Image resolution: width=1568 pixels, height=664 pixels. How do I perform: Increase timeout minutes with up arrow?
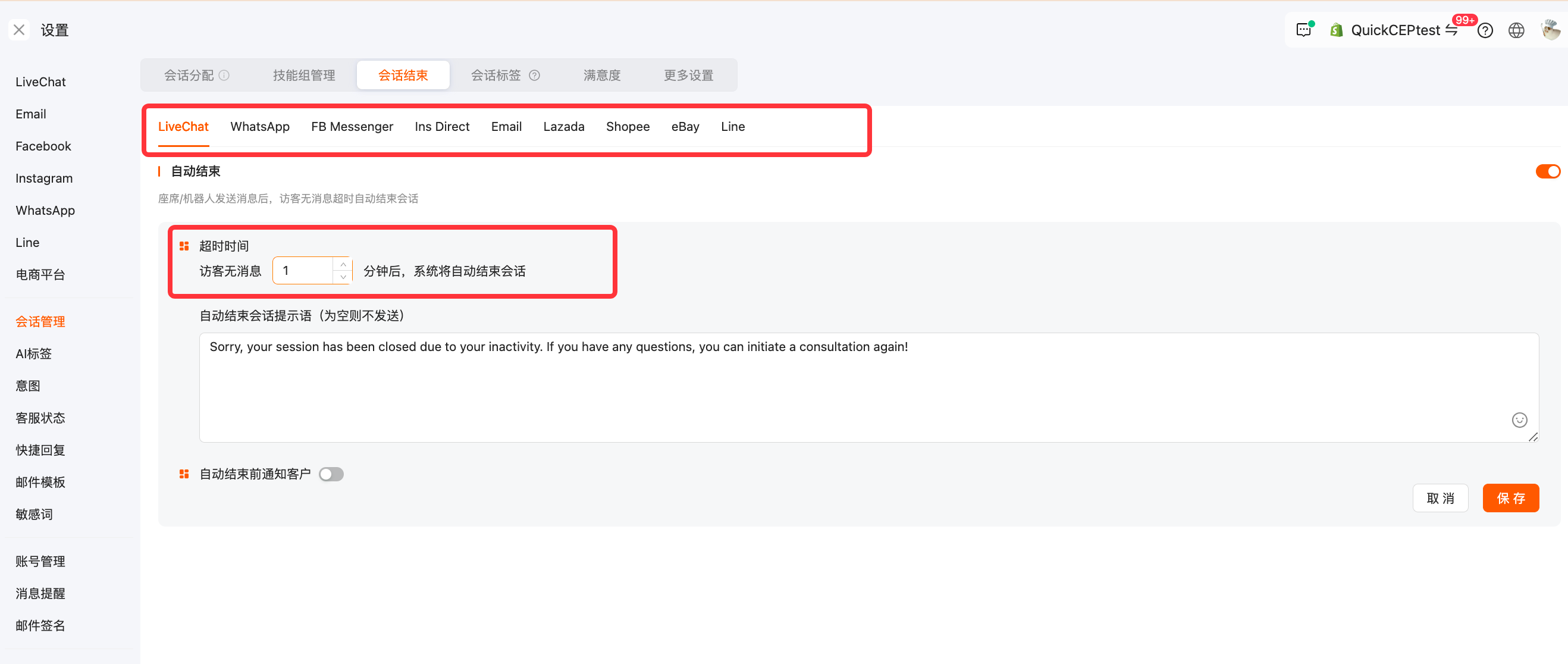[x=343, y=264]
